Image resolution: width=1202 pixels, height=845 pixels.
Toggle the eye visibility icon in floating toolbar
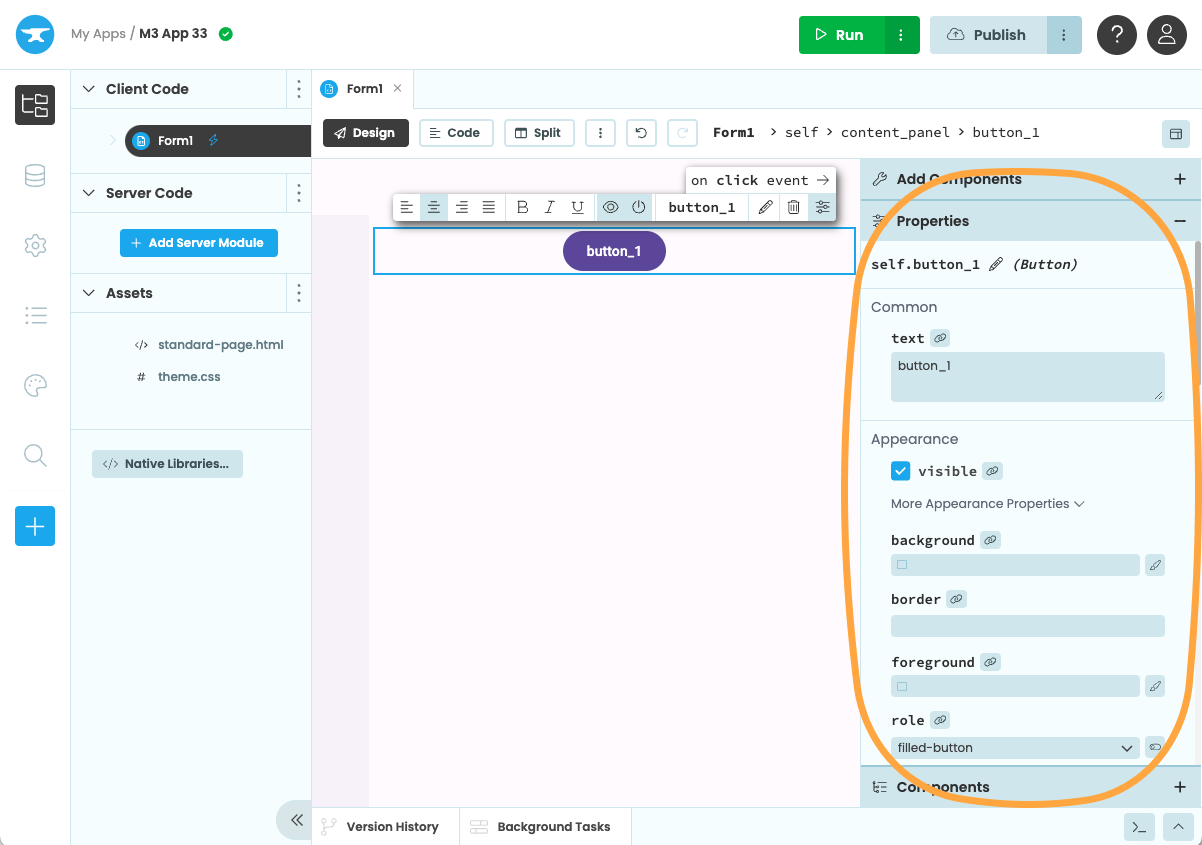click(610, 207)
